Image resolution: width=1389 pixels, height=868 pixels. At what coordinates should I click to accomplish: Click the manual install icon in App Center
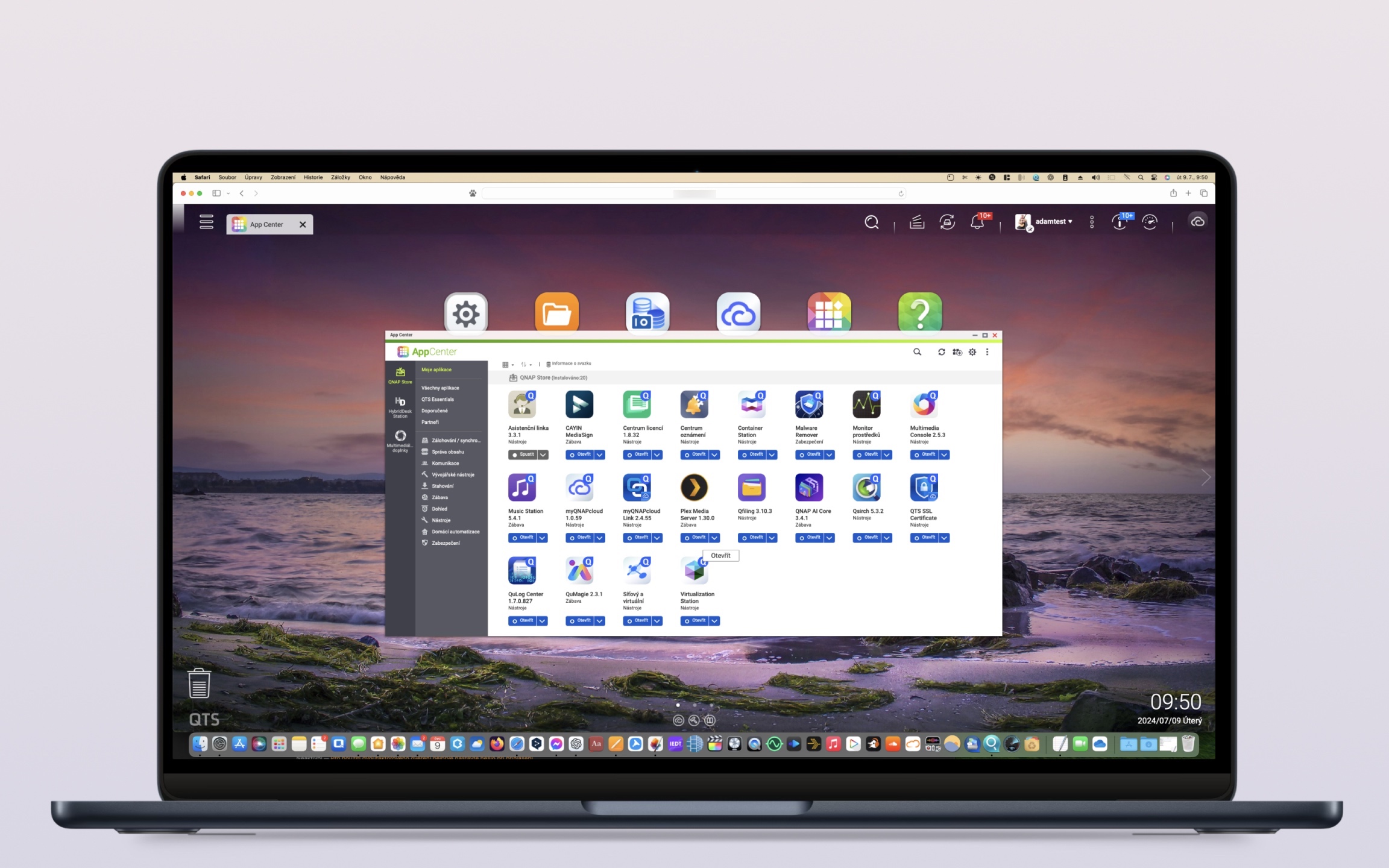(957, 352)
